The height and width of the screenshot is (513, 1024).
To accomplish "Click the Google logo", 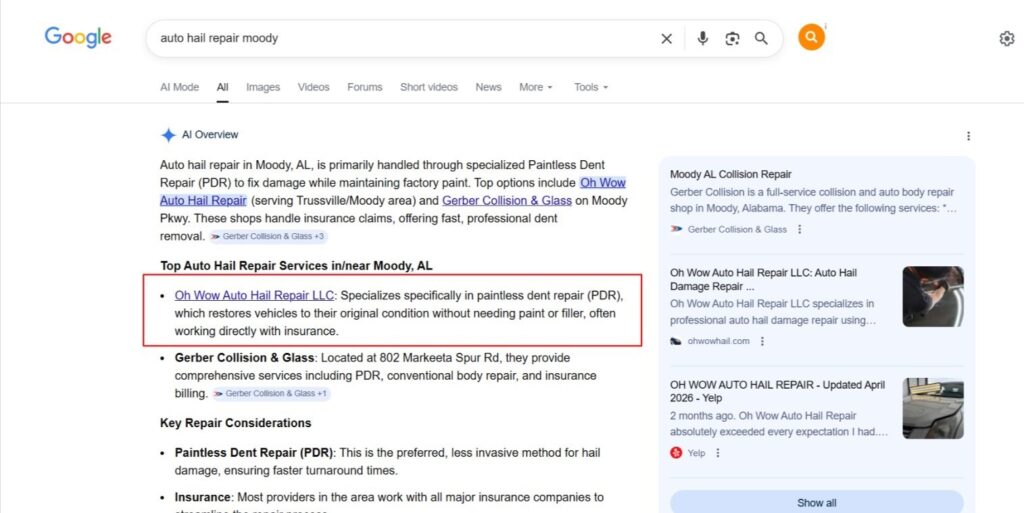I will [x=78, y=38].
